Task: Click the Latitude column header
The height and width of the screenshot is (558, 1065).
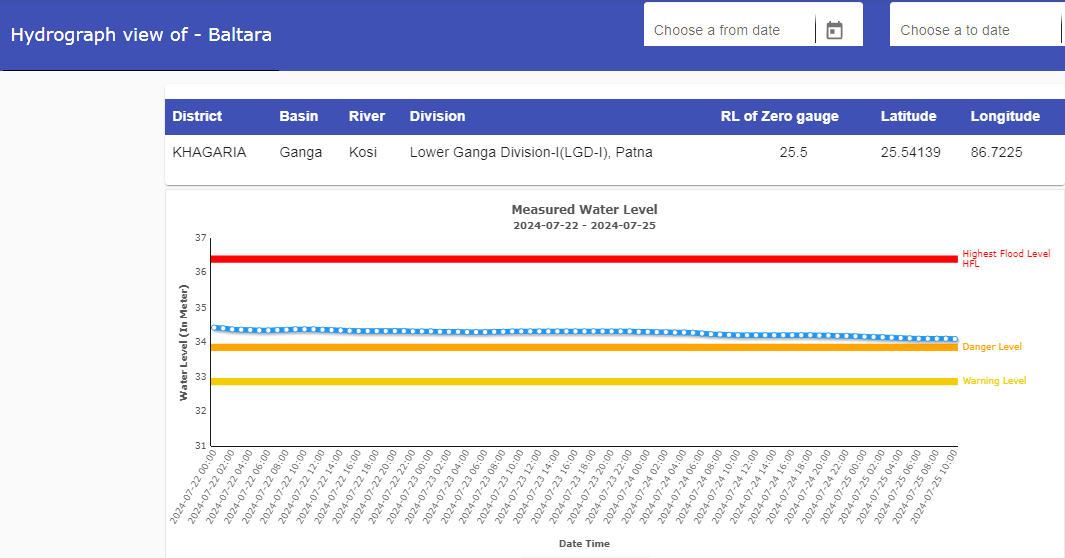Action: click(909, 116)
